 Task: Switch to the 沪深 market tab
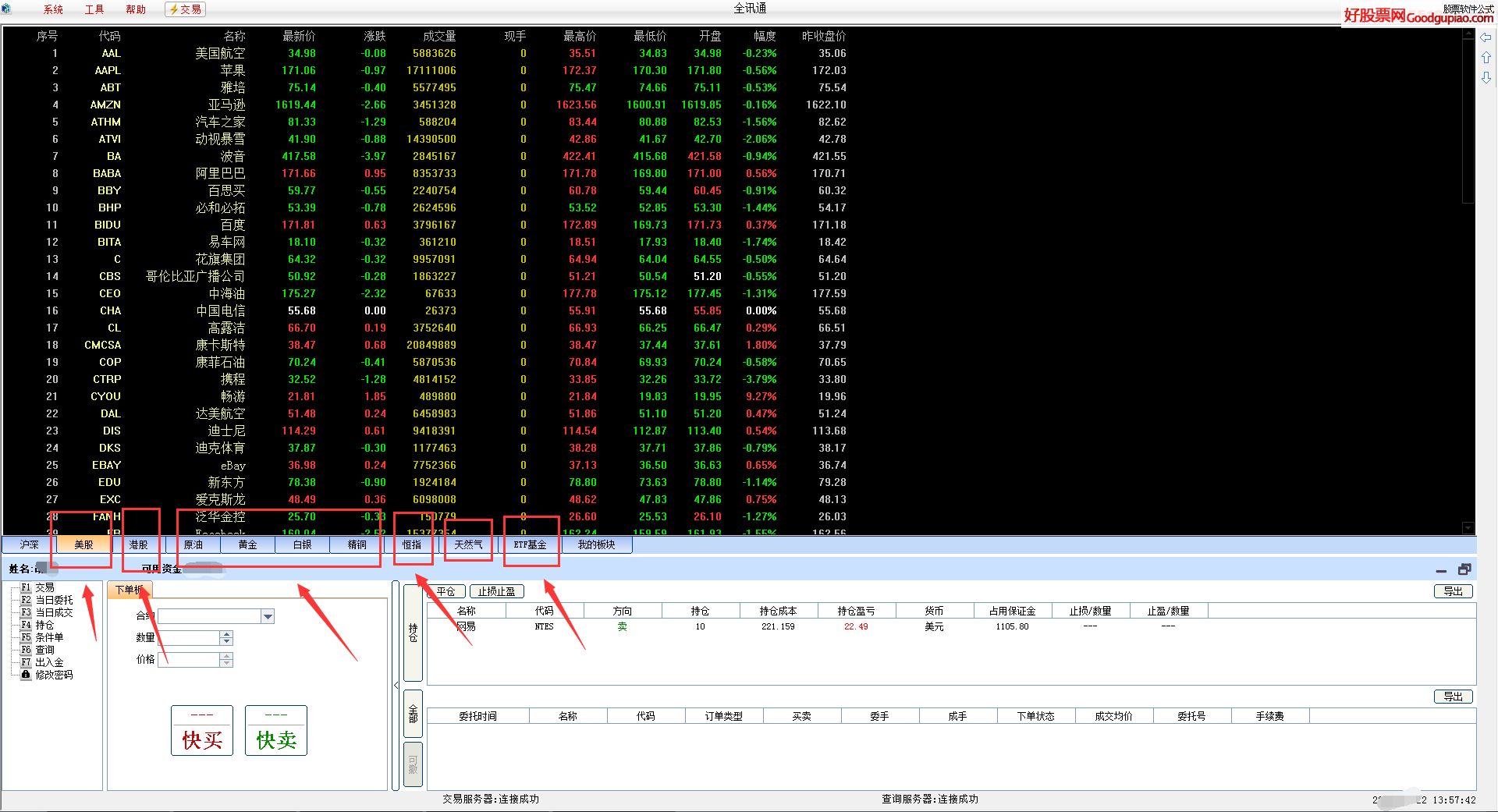point(29,544)
